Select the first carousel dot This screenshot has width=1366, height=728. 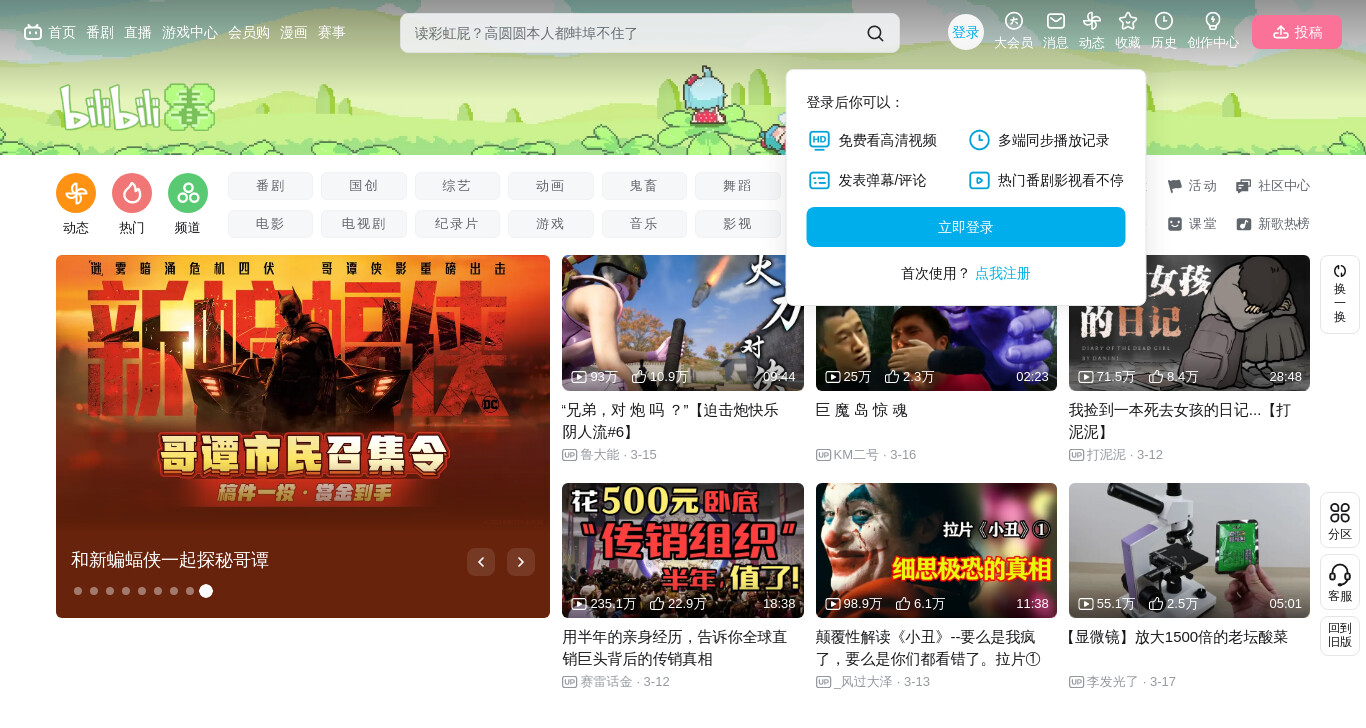coord(78,591)
